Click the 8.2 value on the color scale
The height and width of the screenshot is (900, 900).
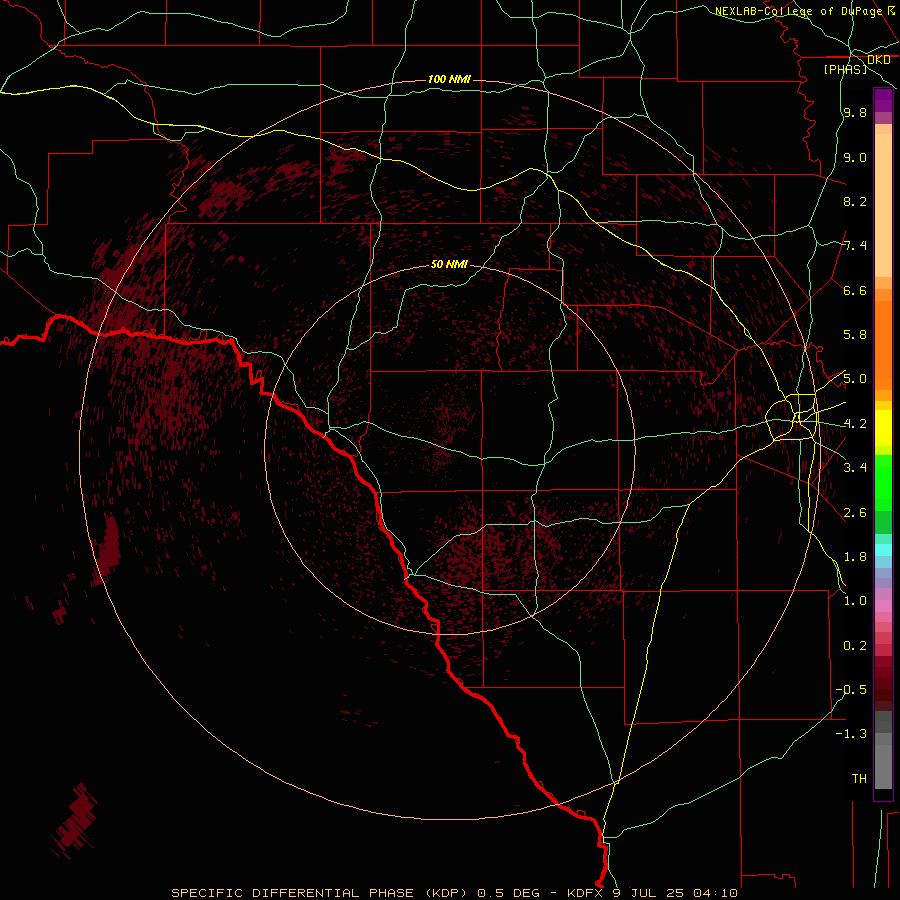coord(855,201)
